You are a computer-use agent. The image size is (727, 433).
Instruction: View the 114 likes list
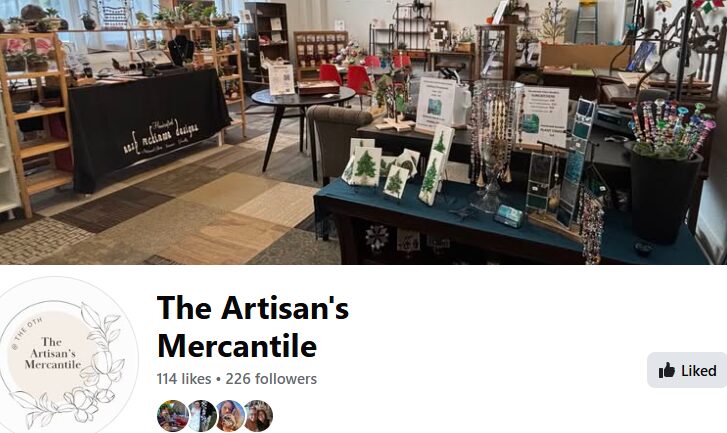tap(184, 379)
